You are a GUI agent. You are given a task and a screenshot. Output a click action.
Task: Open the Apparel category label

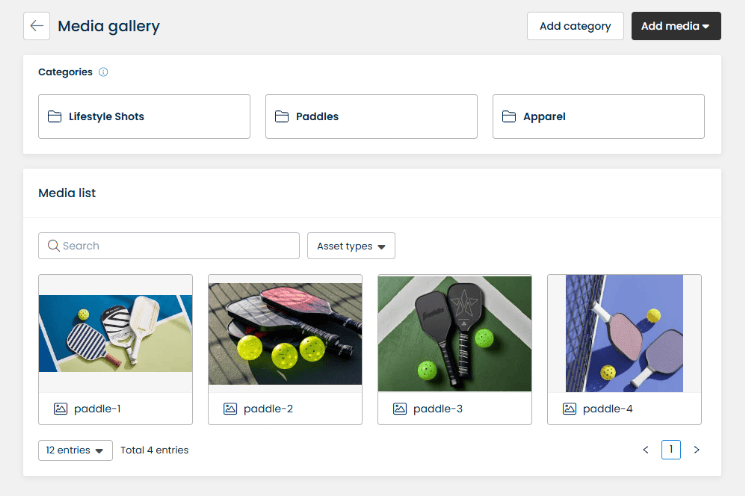[x=544, y=117]
